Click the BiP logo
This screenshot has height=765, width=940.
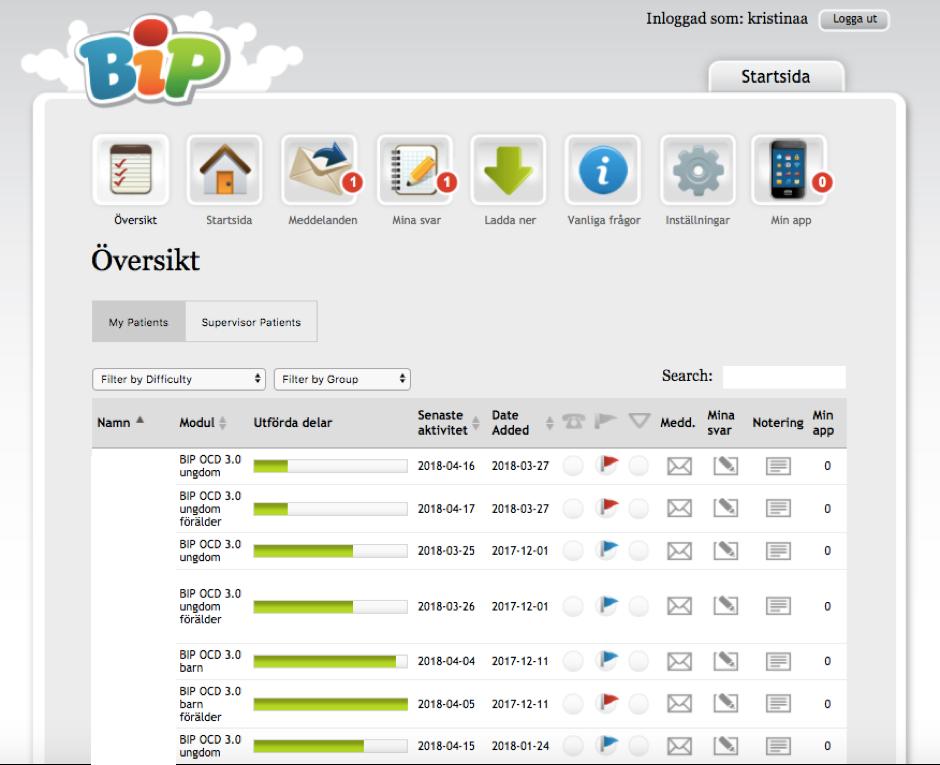tap(154, 62)
